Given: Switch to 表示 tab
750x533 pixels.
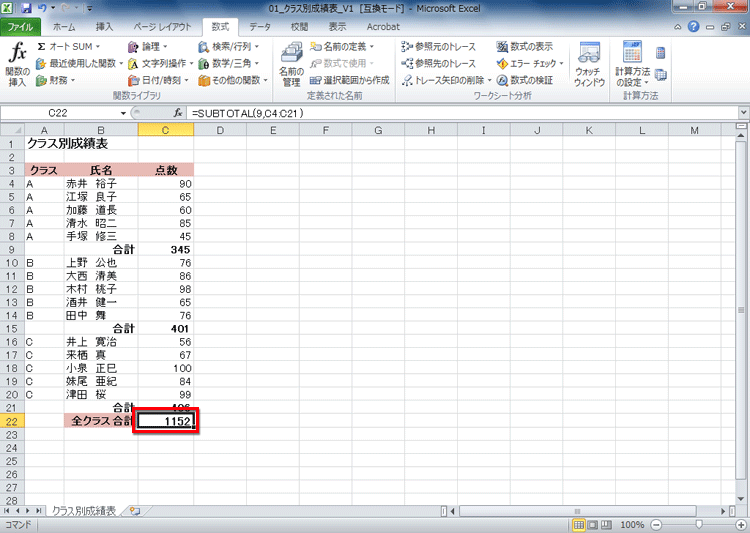Looking at the screenshot, I should 337,27.
